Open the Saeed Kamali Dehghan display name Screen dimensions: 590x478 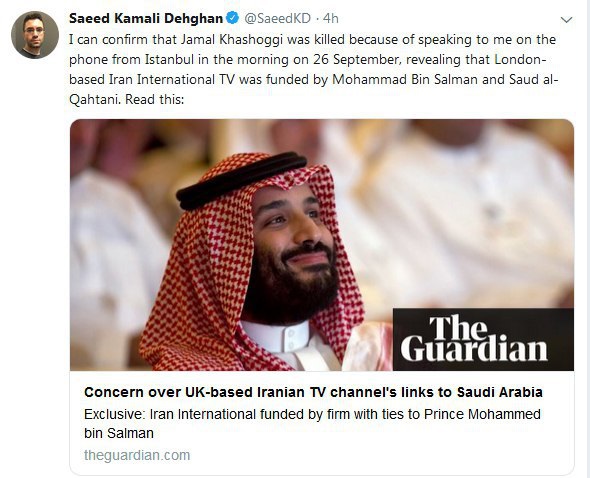pos(146,18)
